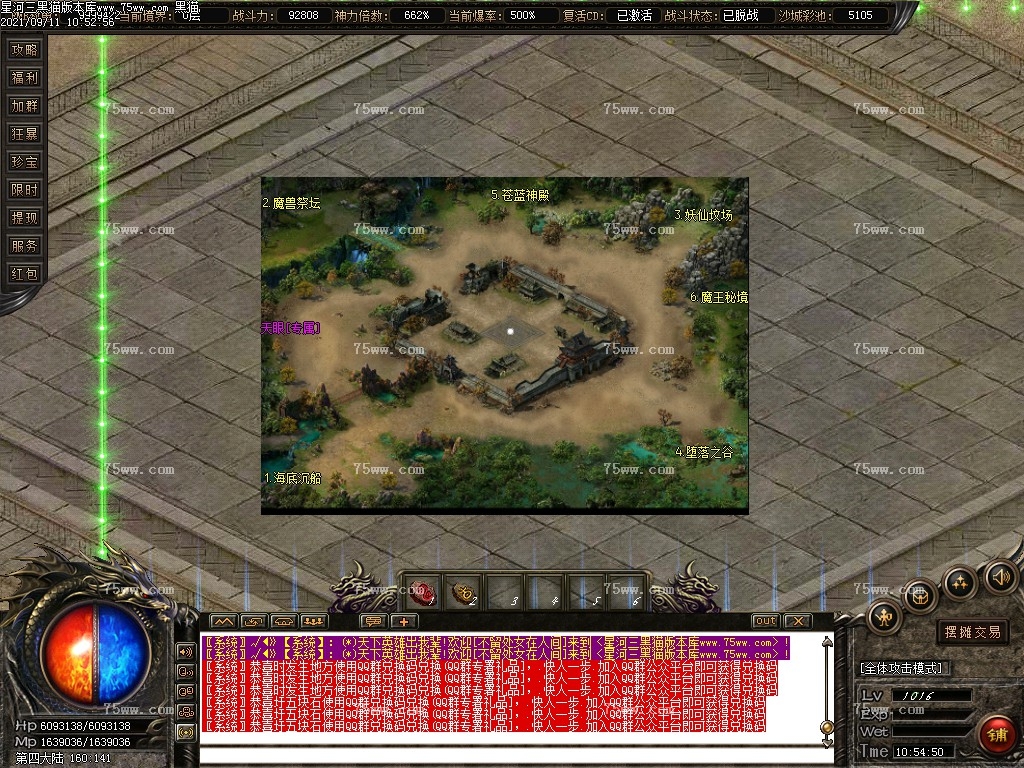The image size is (1024, 768).
Task: Select map location 2.魔兽祭坛
Action: [291, 203]
